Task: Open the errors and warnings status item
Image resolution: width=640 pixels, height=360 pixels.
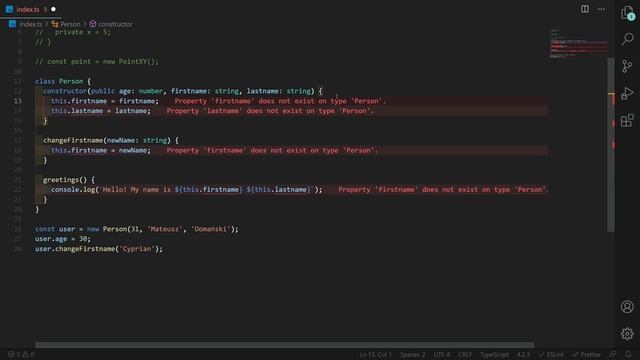Action: click(x=21, y=354)
